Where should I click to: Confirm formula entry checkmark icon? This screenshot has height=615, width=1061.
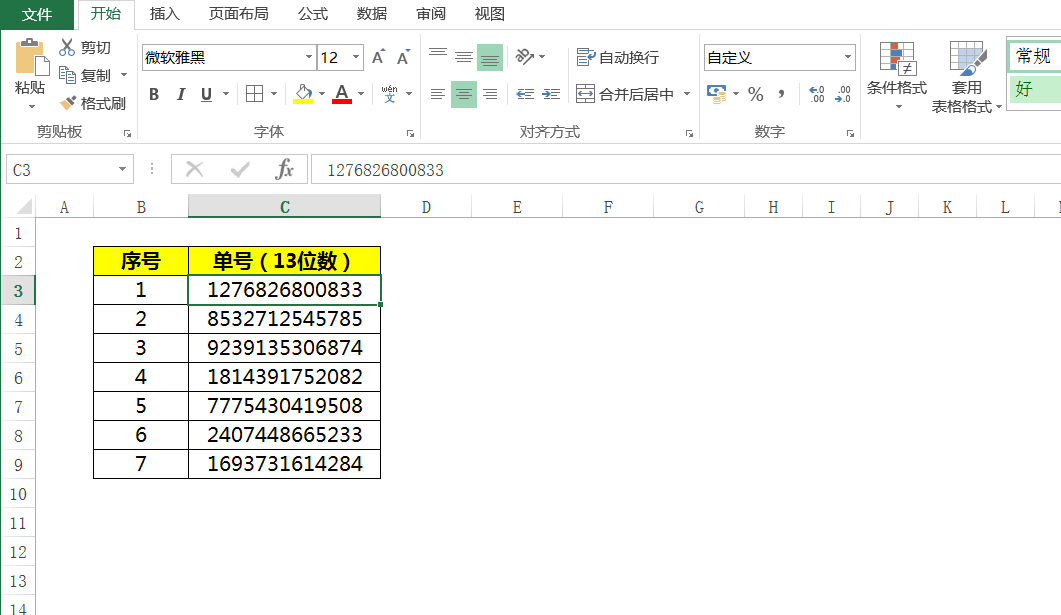click(240, 169)
